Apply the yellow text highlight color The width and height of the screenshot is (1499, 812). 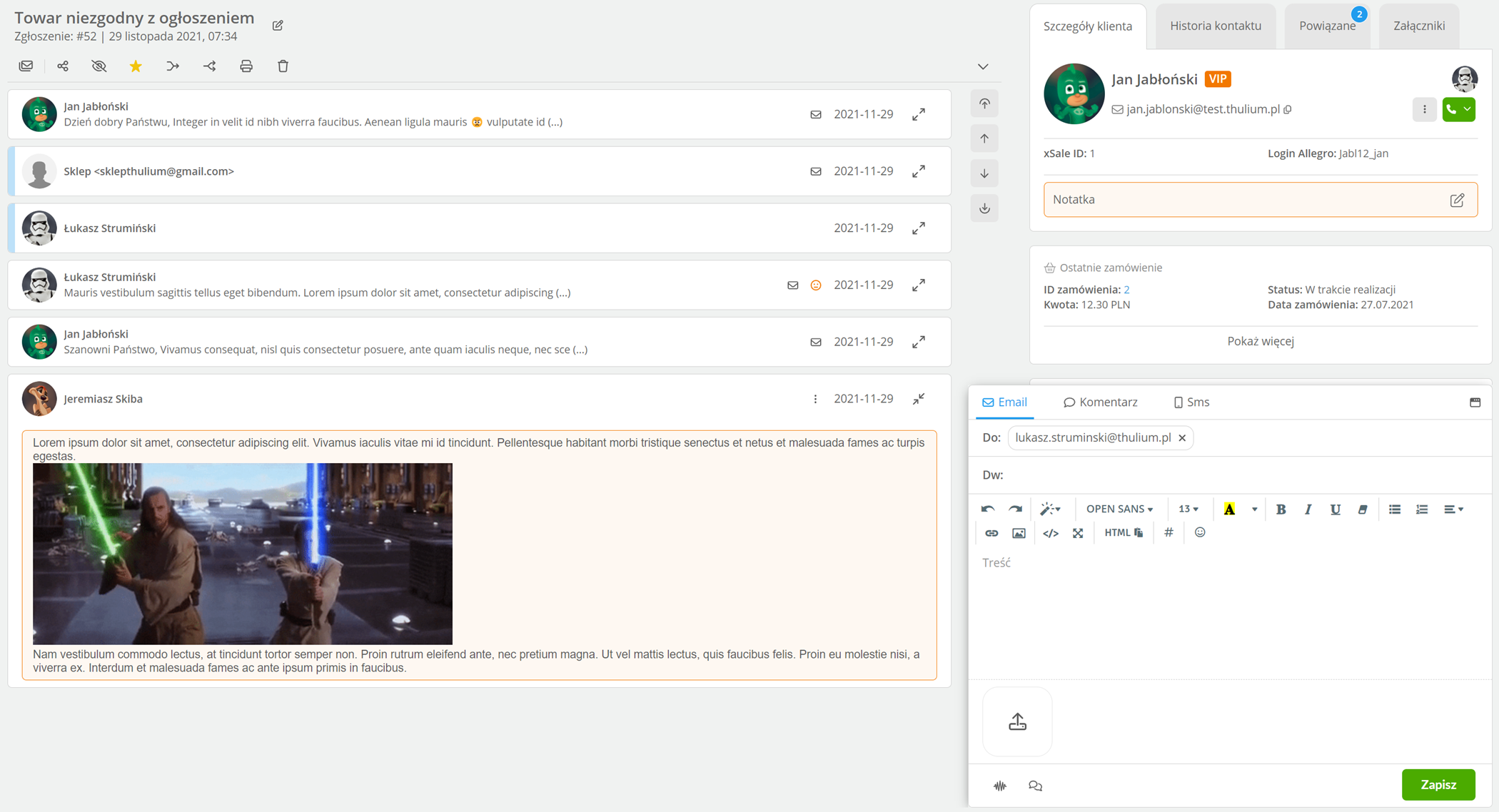click(x=1229, y=509)
